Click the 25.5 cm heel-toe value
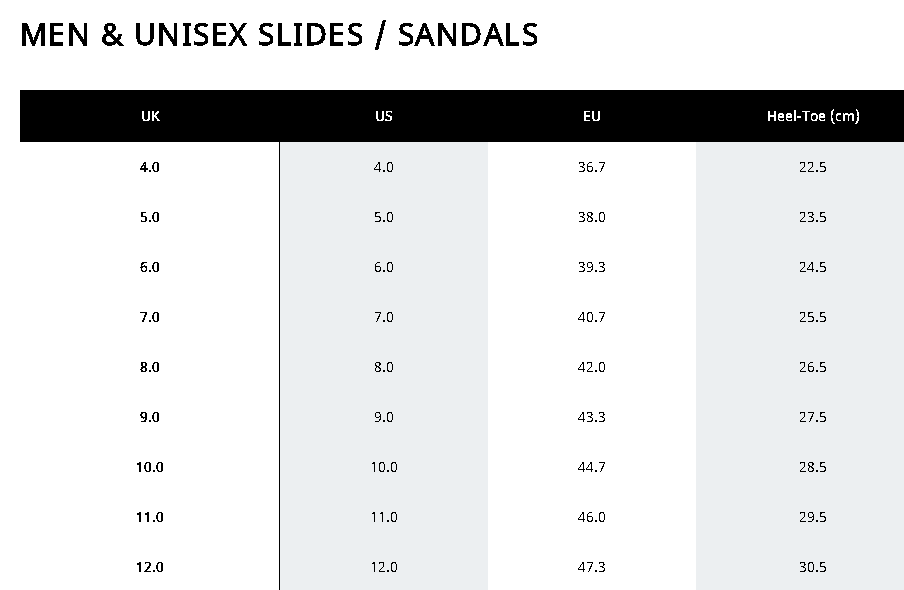This screenshot has height=590, width=904. coord(812,317)
